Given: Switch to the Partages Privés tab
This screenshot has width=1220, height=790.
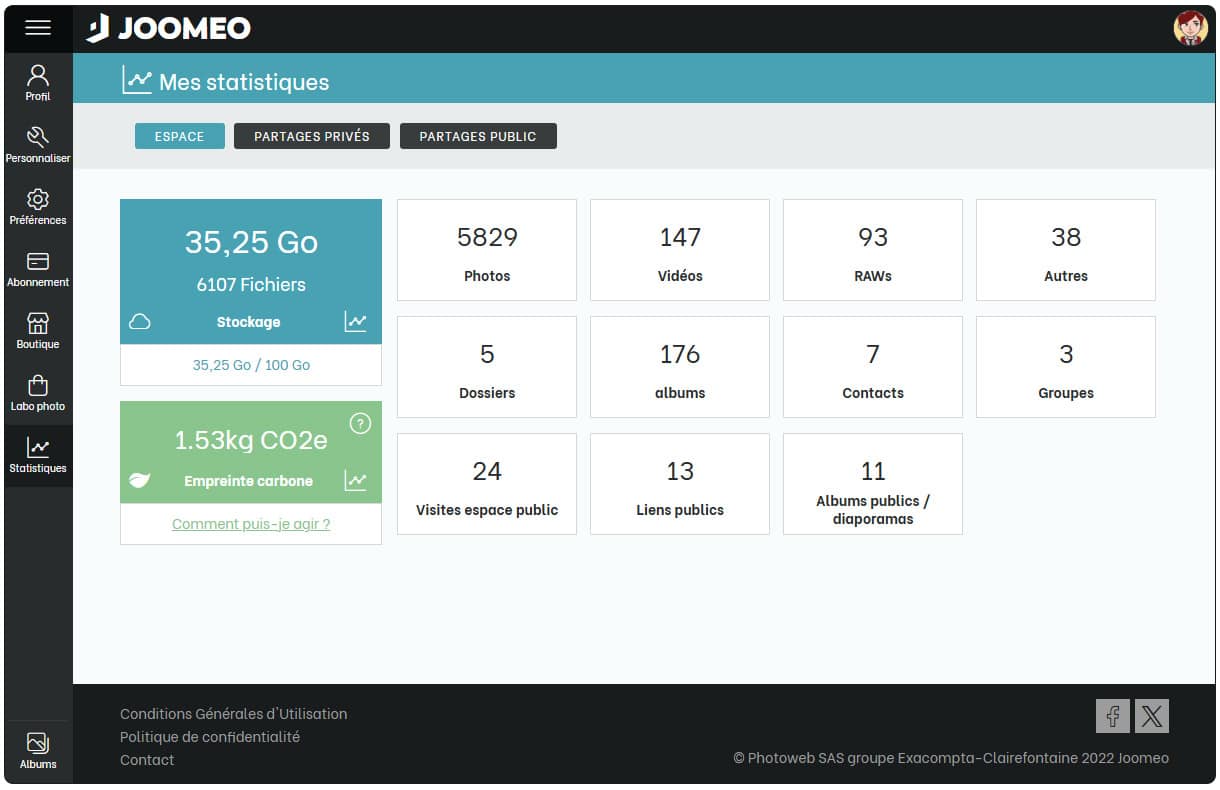Looking at the screenshot, I should [312, 136].
